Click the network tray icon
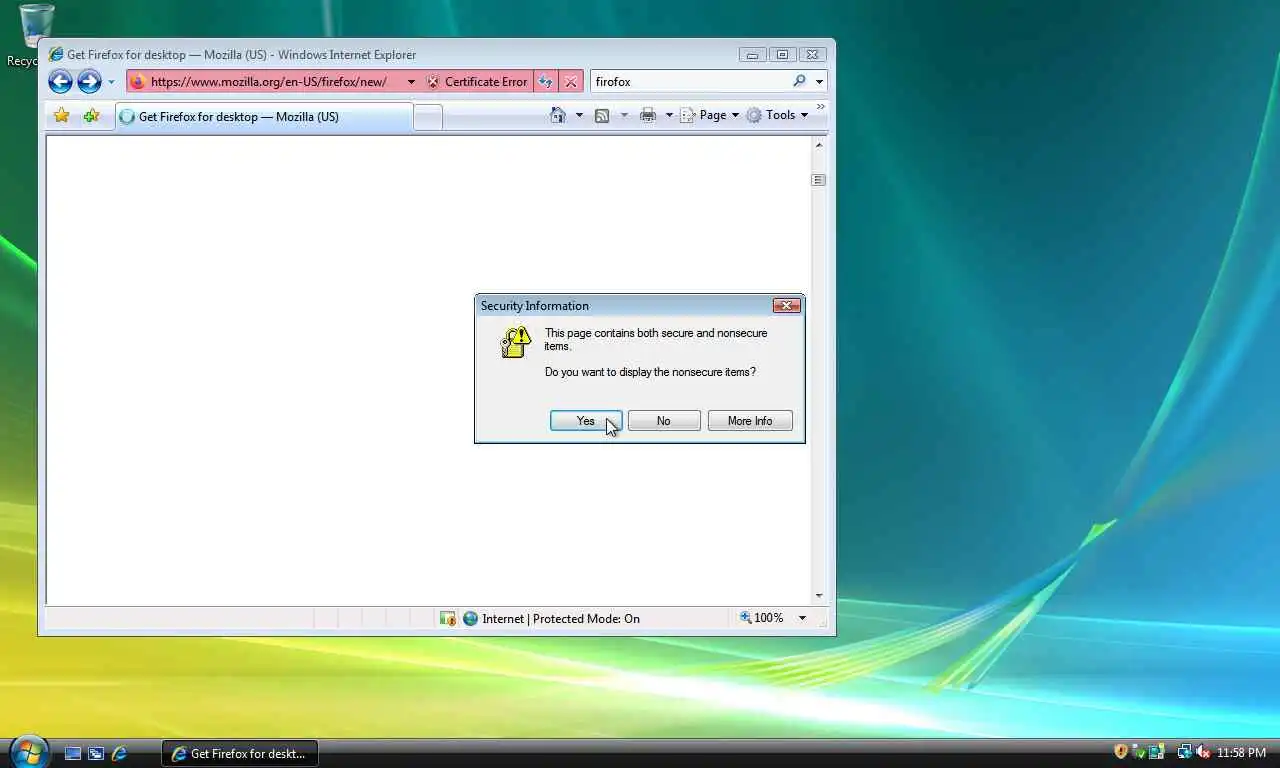 pyautogui.click(x=1184, y=752)
